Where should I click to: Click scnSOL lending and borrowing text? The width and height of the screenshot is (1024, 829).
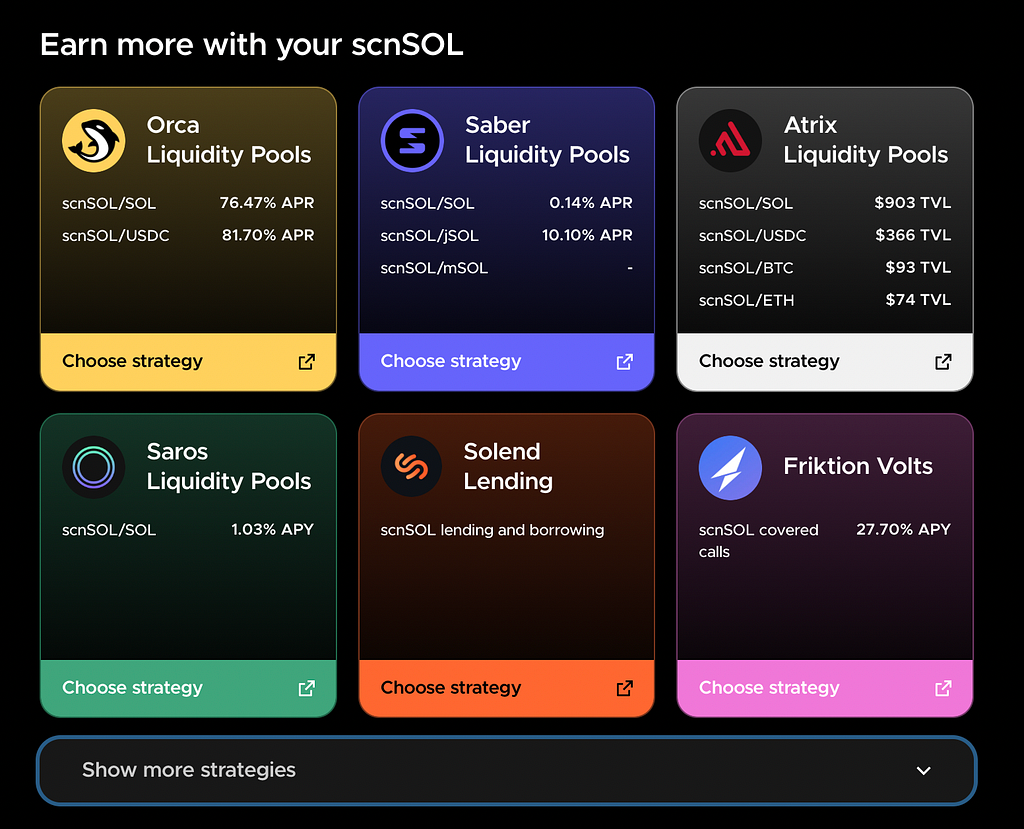(x=492, y=530)
